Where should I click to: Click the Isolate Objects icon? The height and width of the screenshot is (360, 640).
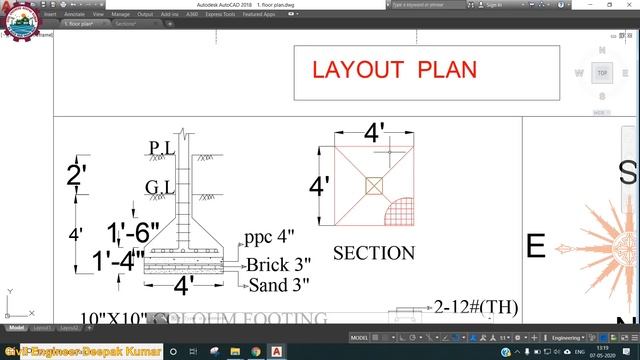pos(613,338)
